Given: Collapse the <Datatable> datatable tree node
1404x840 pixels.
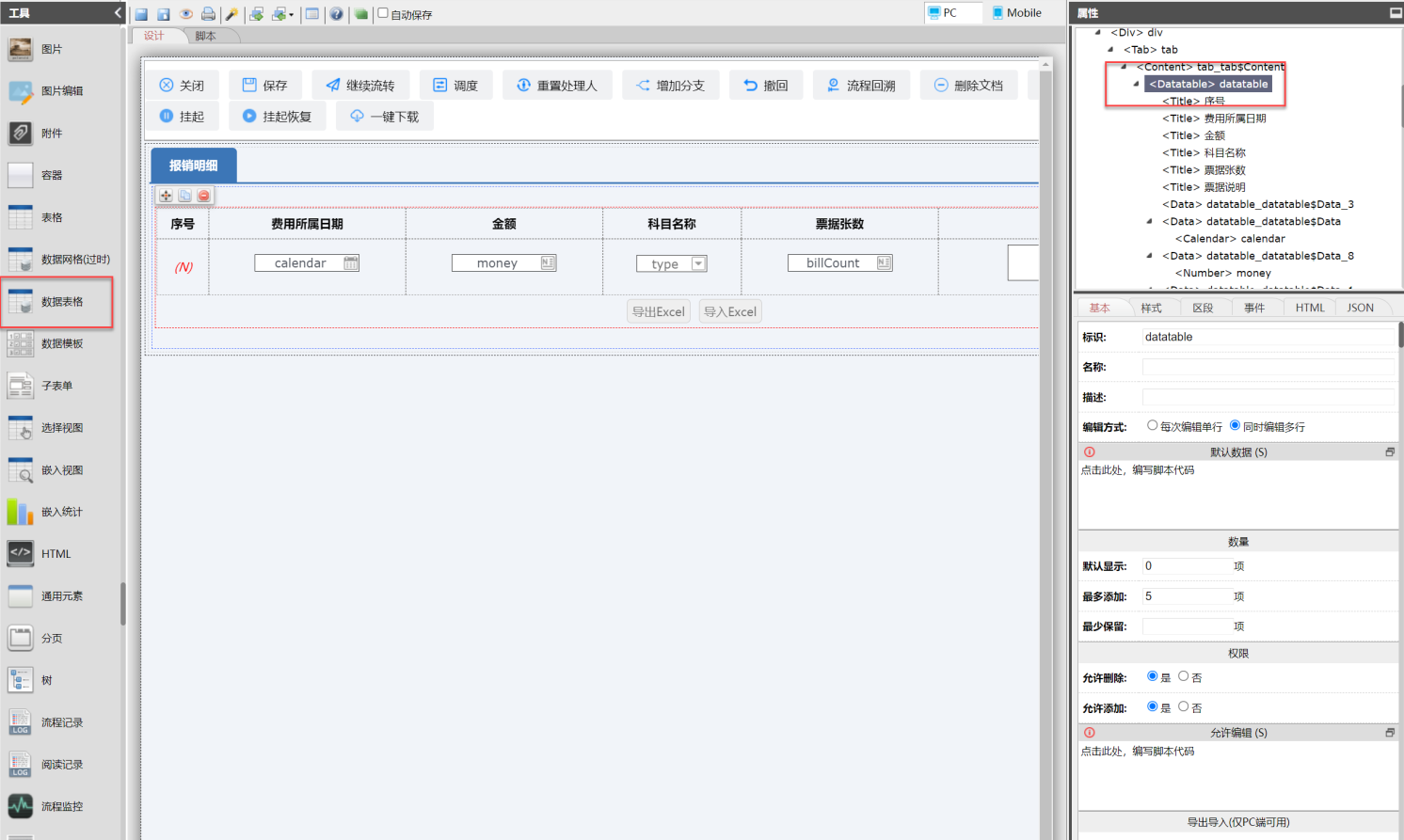Looking at the screenshot, I should point(1136,84).
